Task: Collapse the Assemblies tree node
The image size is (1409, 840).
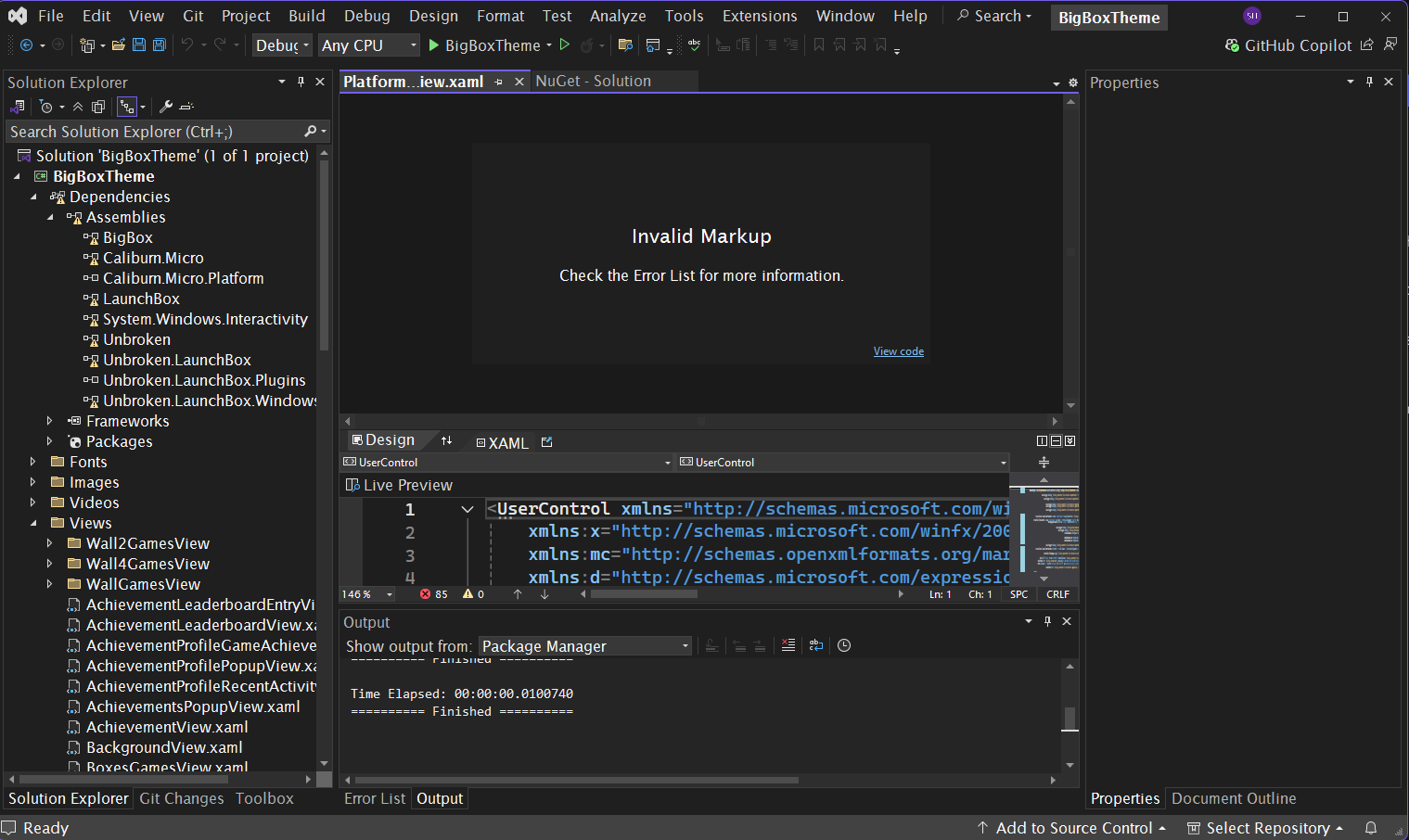Action: [x=50, y=217]
